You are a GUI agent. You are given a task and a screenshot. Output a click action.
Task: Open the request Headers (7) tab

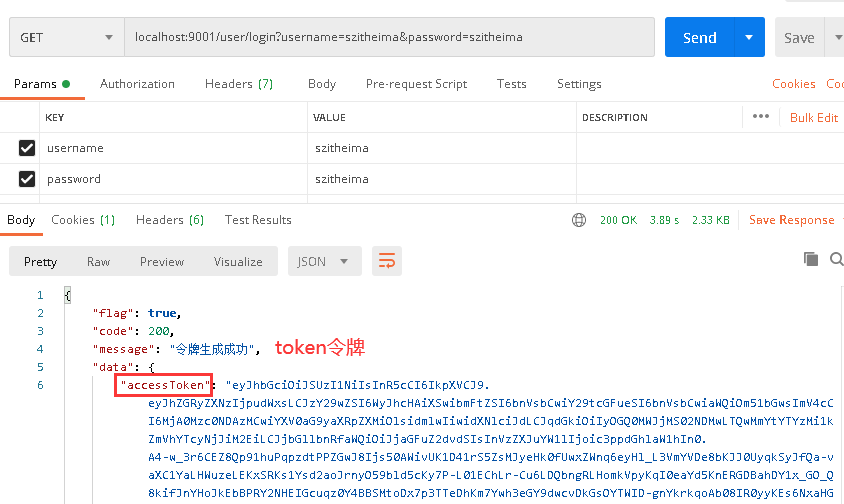point(239,84)
